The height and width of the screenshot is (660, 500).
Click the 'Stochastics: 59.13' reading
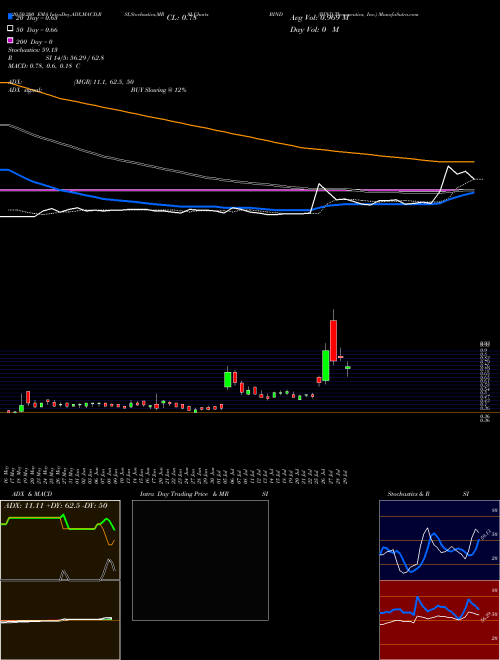(x=32, y=50)
